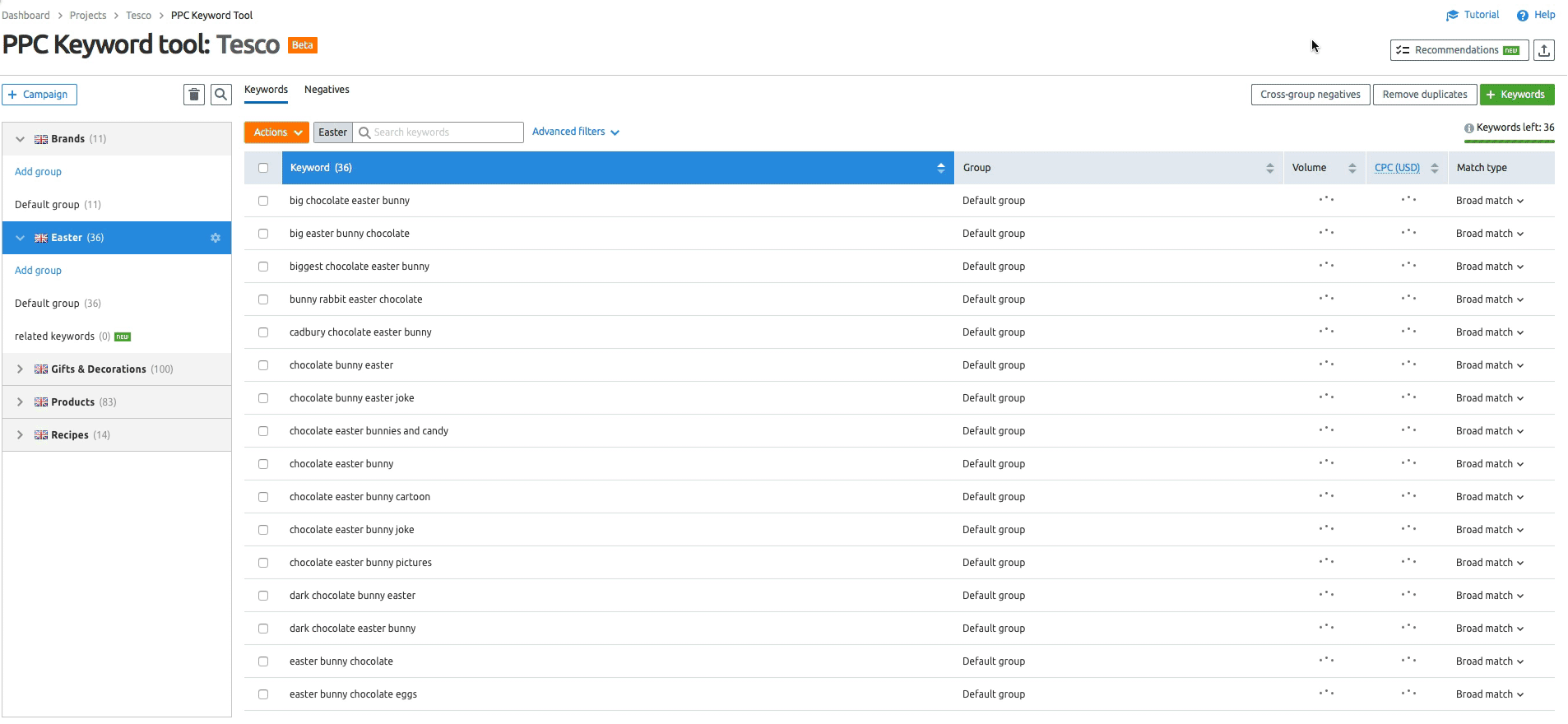Click new badge next to related keywords
This screenshot has height=724, width=1568.
[123, 336]
